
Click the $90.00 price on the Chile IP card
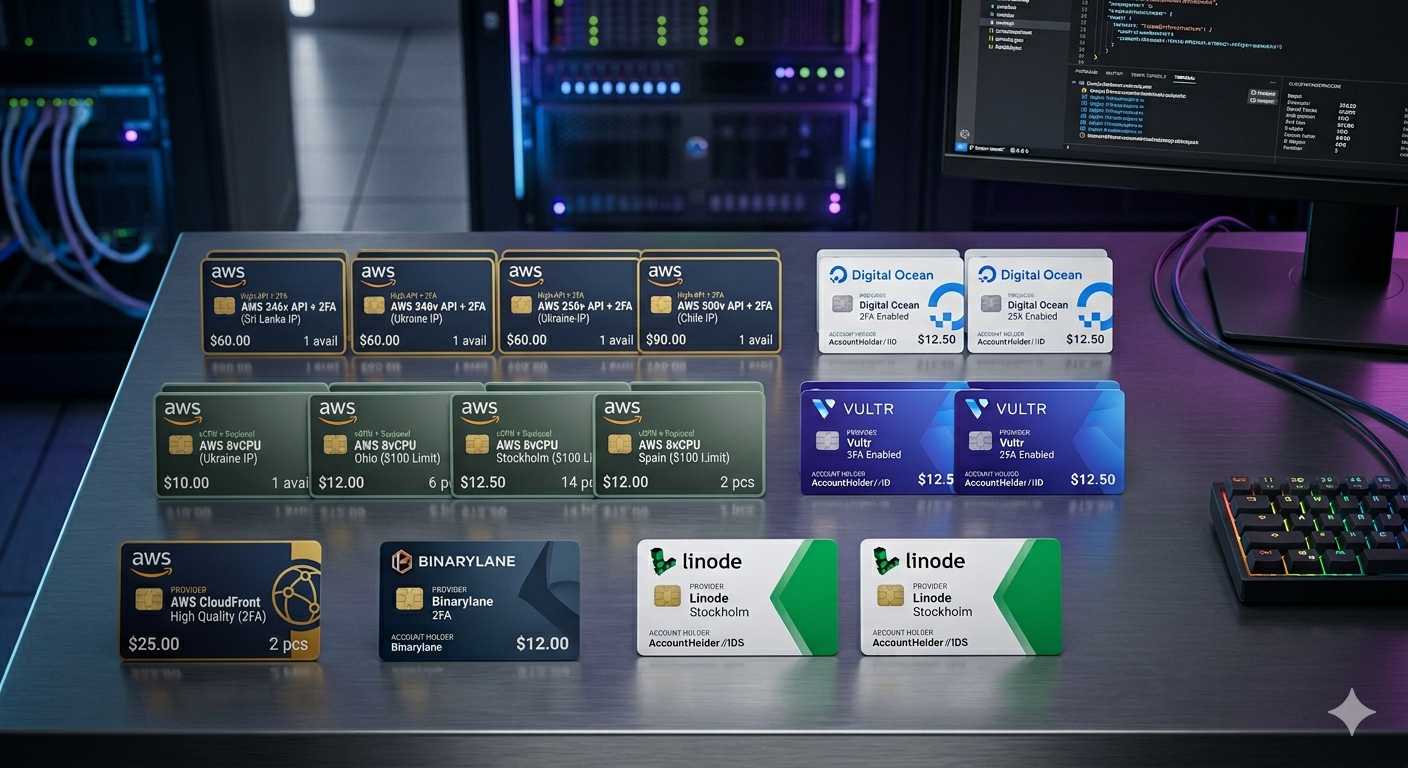tap(666, 339)
